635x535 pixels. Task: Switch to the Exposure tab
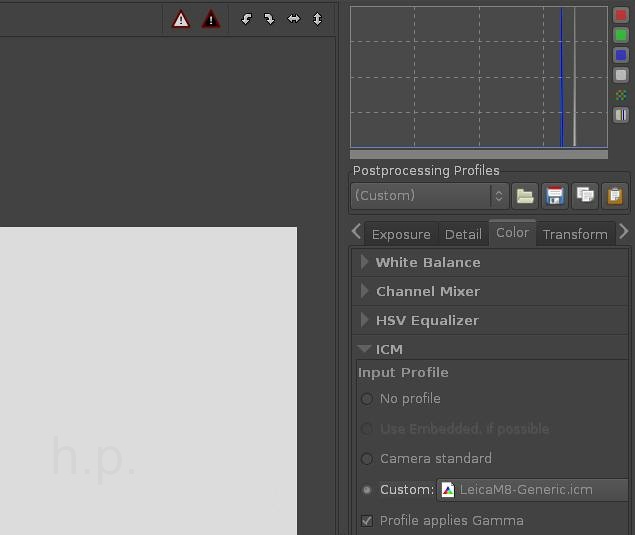(x=401, y=234)
